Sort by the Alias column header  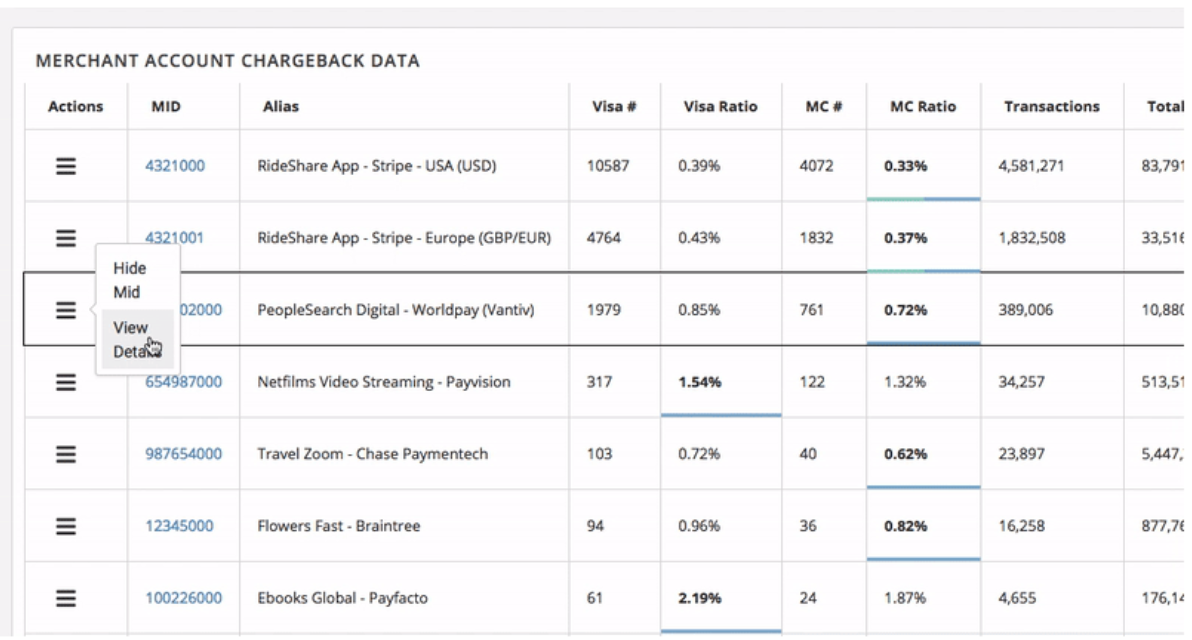281,106
